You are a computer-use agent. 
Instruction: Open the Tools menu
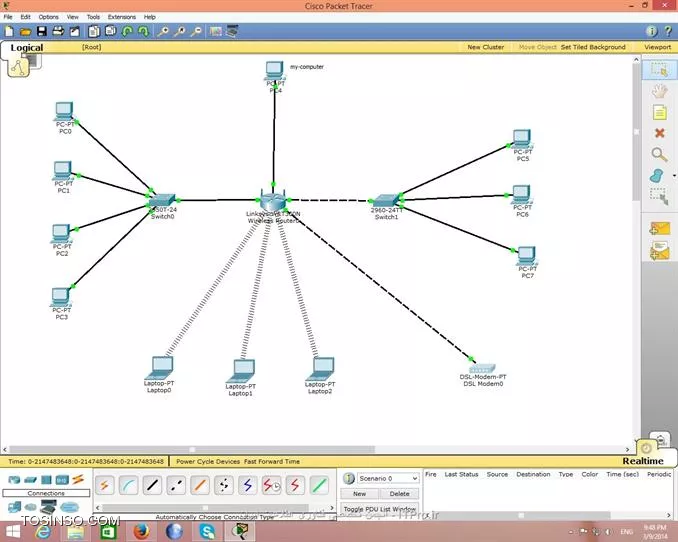click(93, 17)
